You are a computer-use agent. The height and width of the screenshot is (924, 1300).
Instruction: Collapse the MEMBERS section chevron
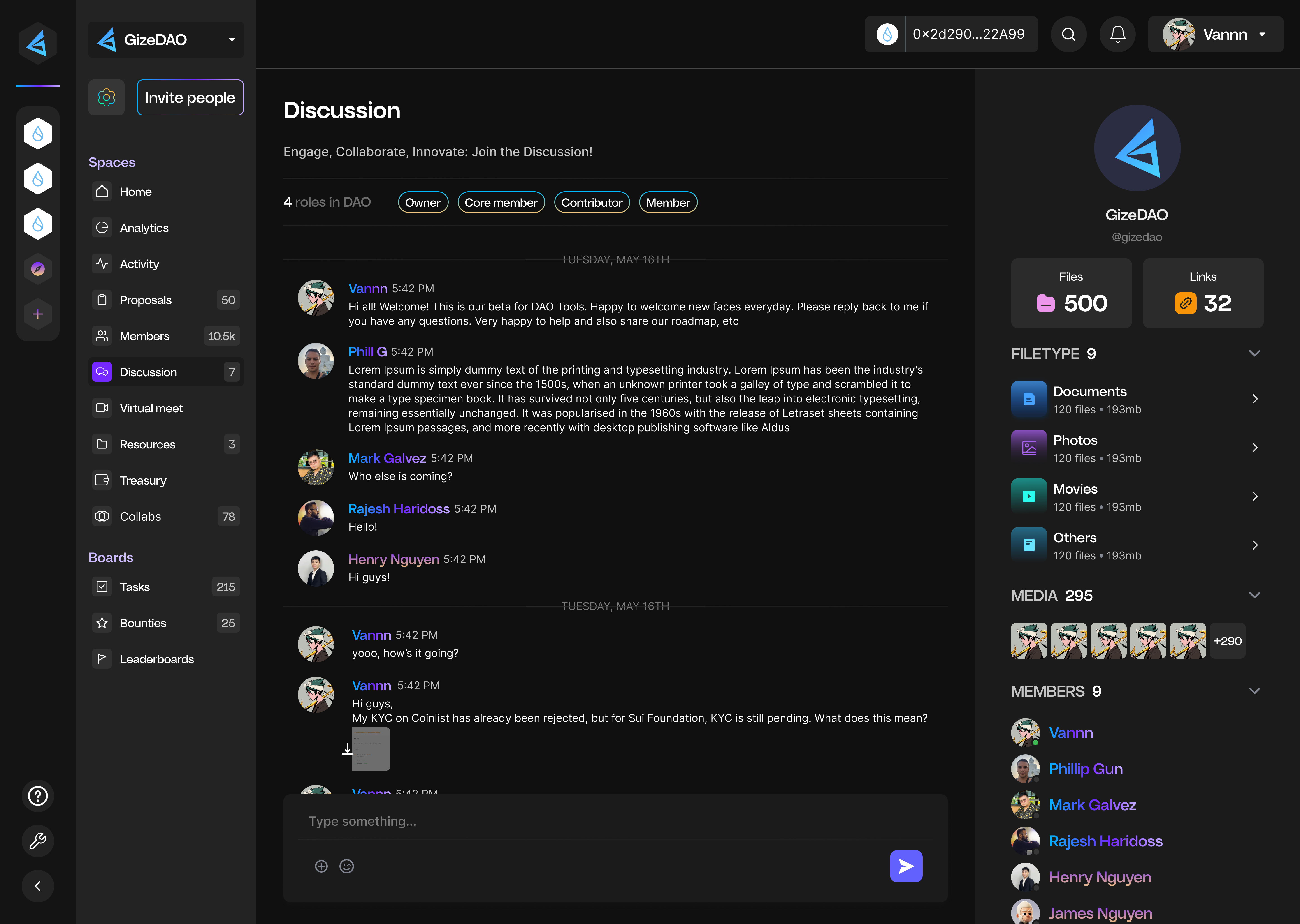tap(1254, 691)
